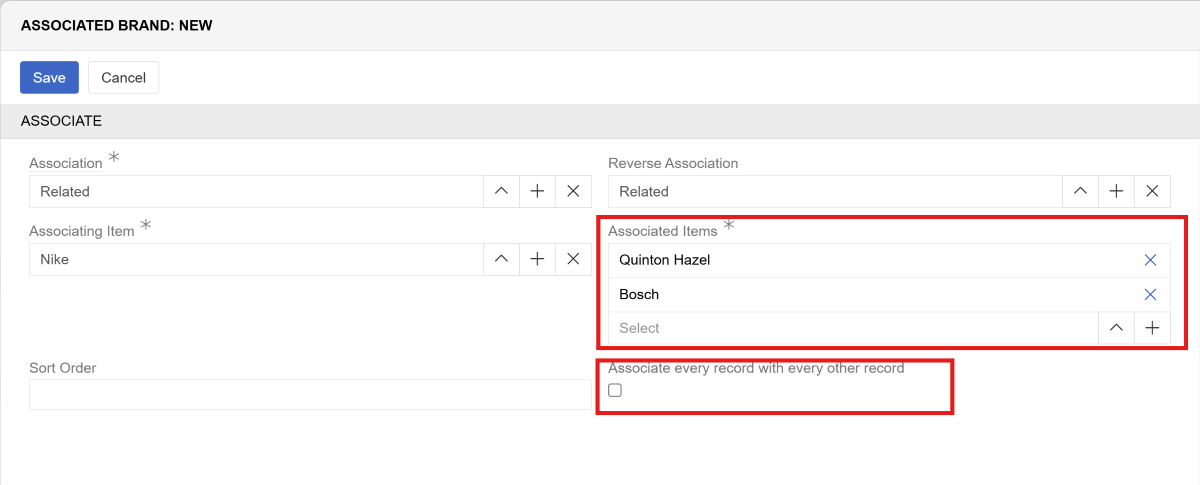Open the Reverse Association dropdown chevron
Viewport: 1200px width, 485px height.
[x=1080, y=191]
